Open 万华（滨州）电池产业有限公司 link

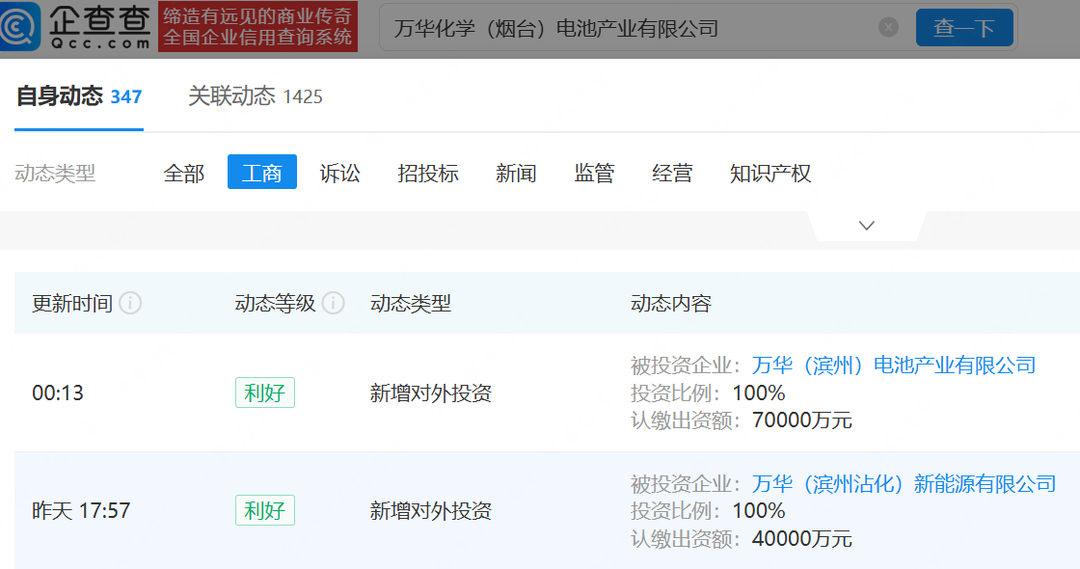tap(894, 365)
